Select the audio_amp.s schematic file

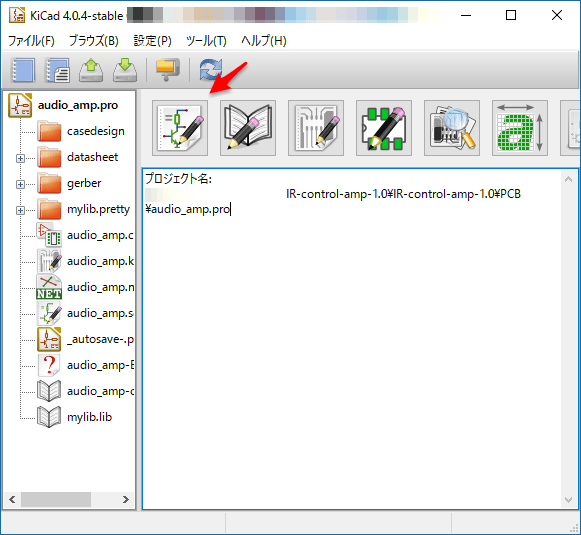(x=100, y=313)
